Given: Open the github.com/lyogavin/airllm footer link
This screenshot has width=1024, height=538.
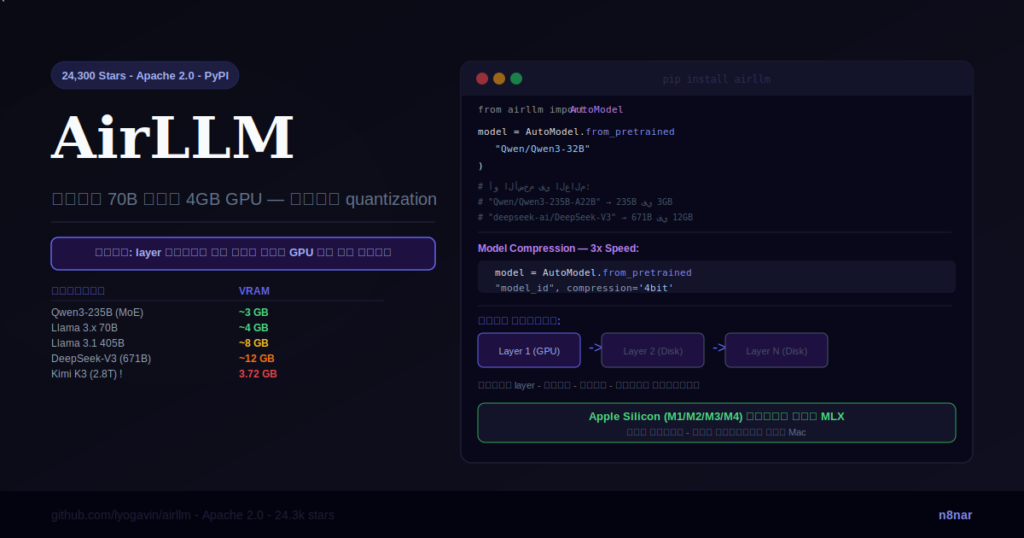Looking at the screenshot, I should click(x=193, y=515).
